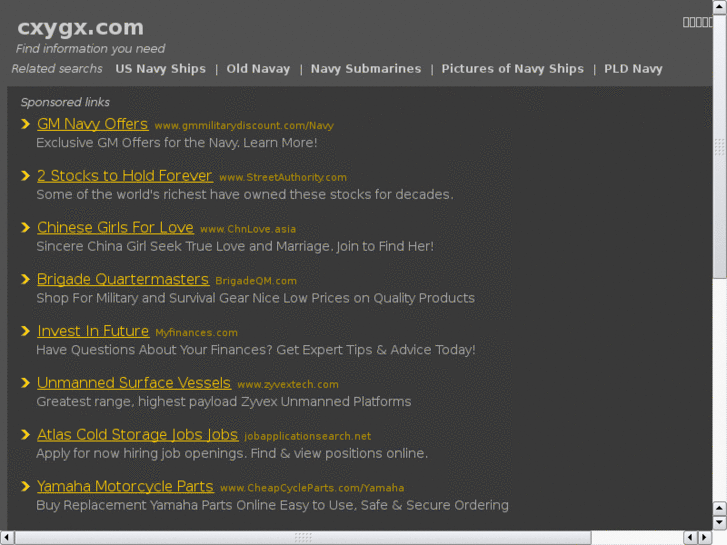Image resolution: width=727 pixels, height=545 pixels.
Task: Click the horizontal scrollbar left arrow at far left
Action: pyautogui.click(x=6, y=538)
